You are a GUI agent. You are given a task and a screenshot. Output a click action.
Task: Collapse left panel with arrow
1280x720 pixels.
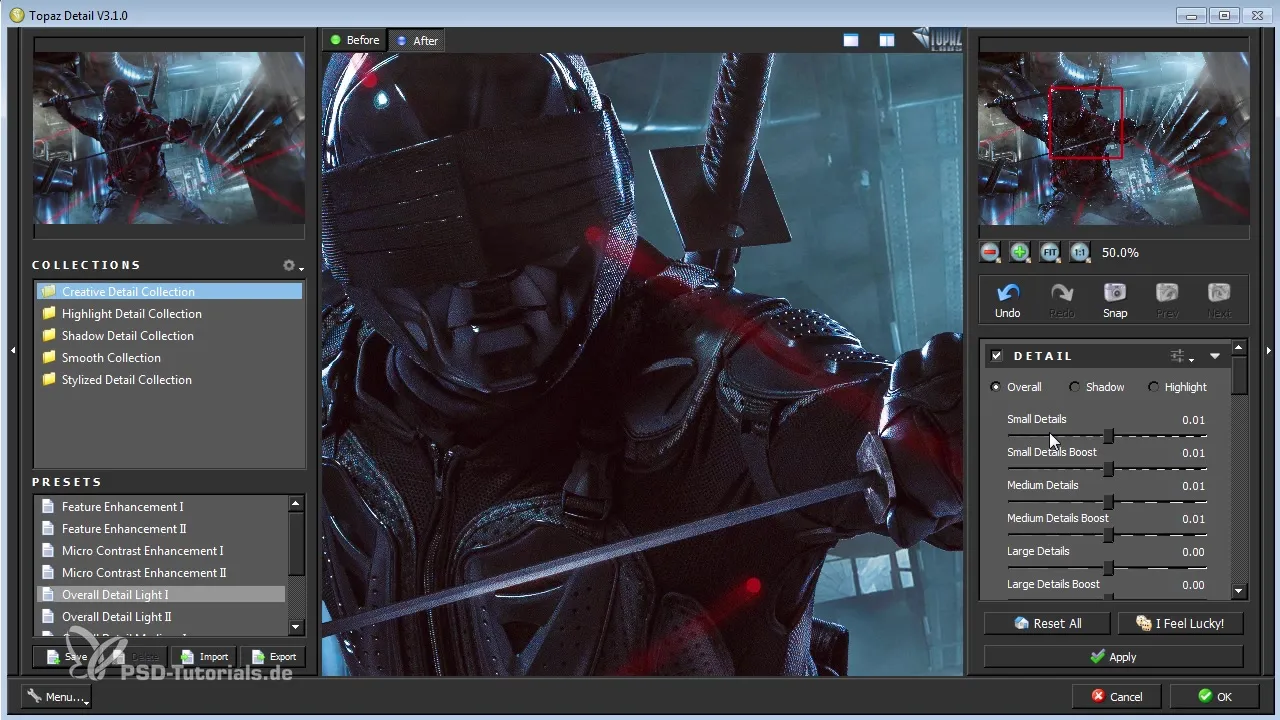(13, 350)
